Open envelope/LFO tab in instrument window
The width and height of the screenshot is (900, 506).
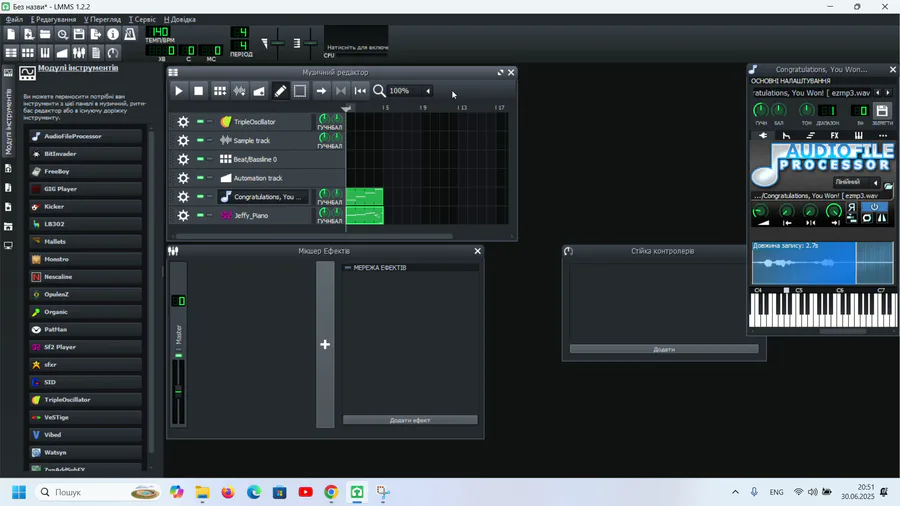pyautogui.click(x=786, y=135)
